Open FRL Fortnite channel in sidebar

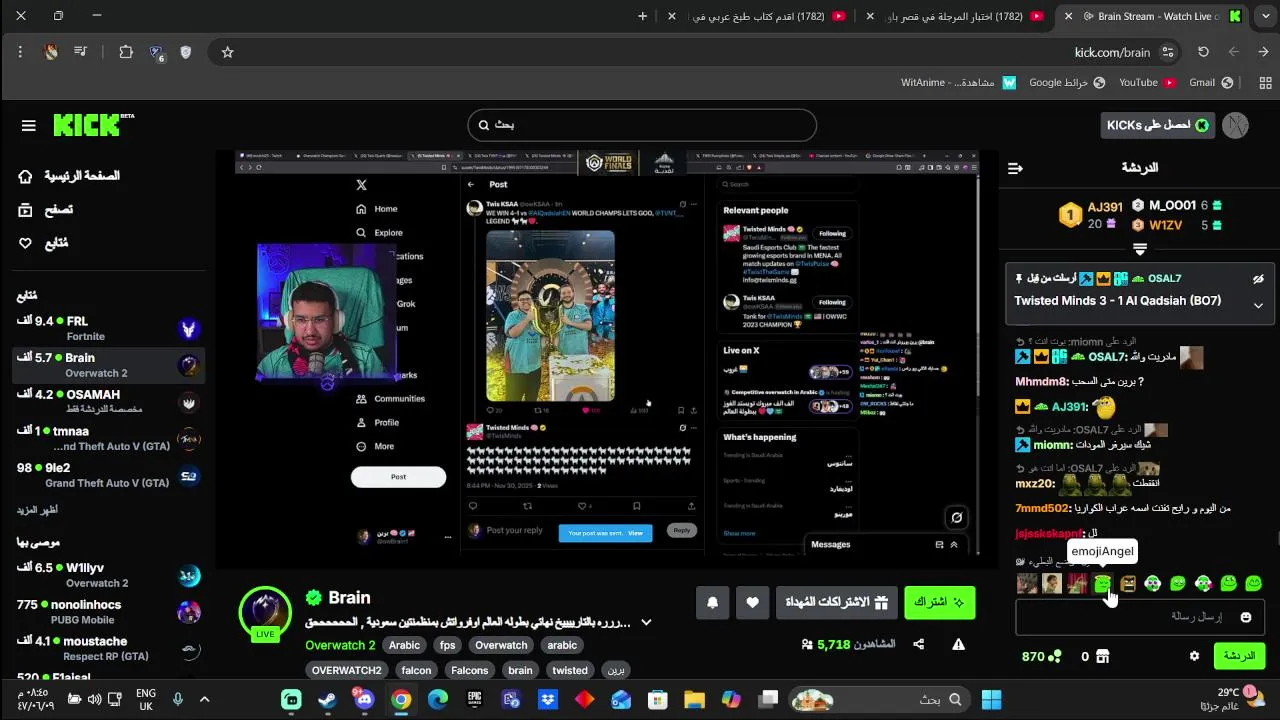108,328
